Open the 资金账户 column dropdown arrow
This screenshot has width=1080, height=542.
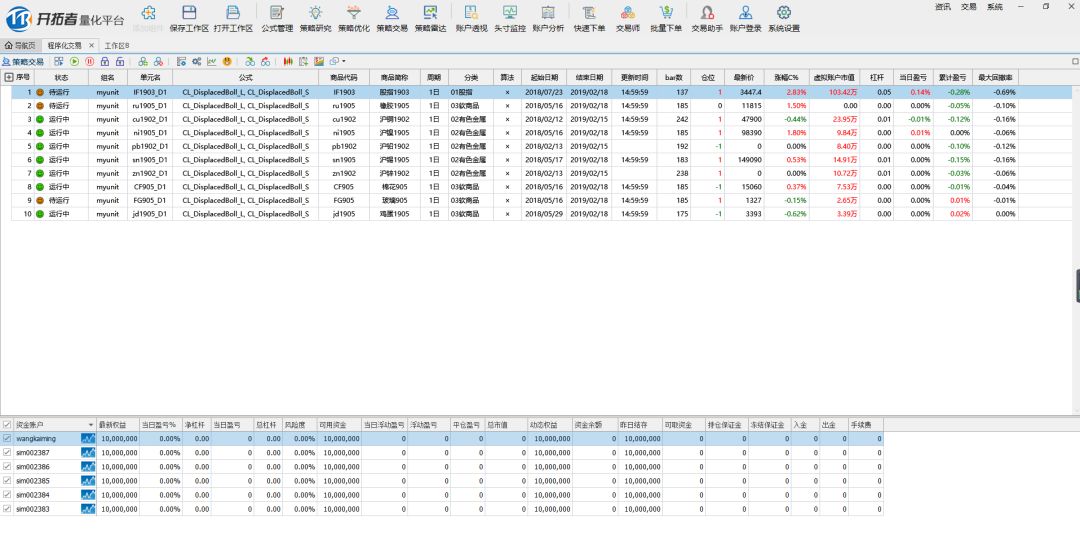click(x=91, y=425)
